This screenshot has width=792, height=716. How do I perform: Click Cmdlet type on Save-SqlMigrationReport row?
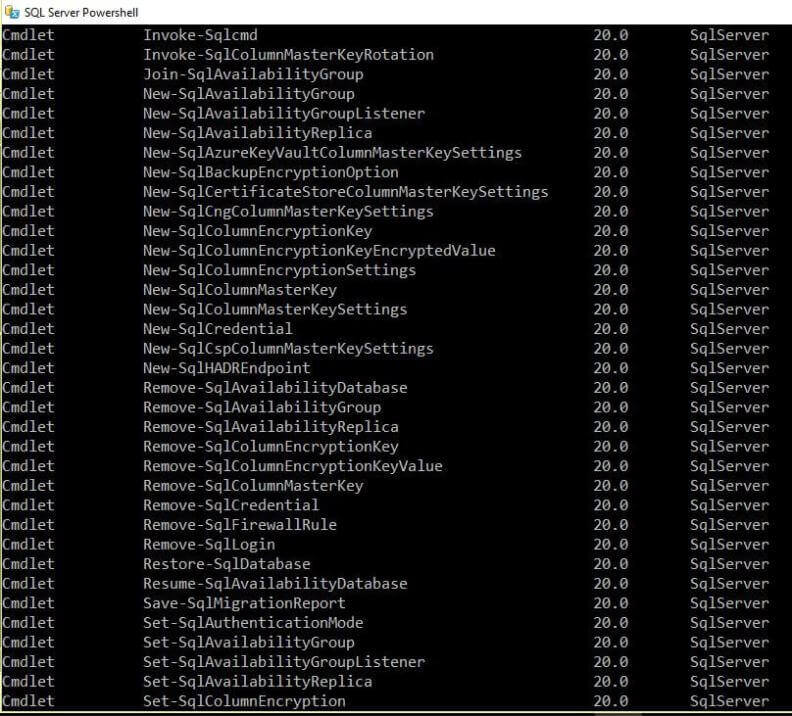(x=28, y=603)
